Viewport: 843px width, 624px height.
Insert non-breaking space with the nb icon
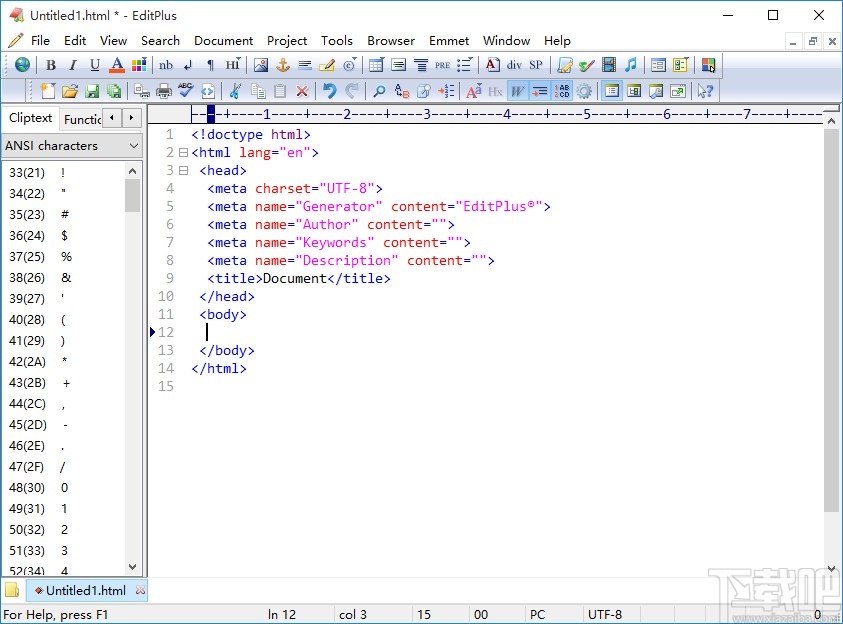coord(166,65)
